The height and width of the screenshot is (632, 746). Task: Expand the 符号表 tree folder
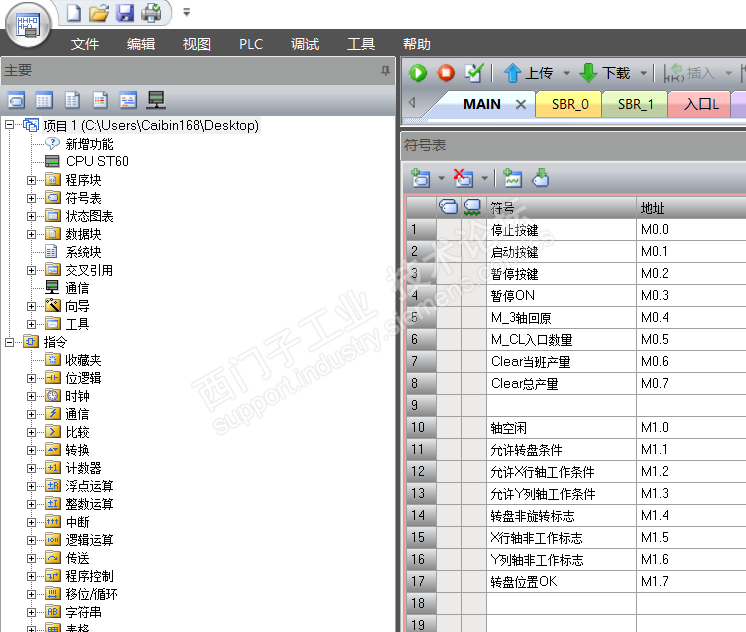[31, 198]
